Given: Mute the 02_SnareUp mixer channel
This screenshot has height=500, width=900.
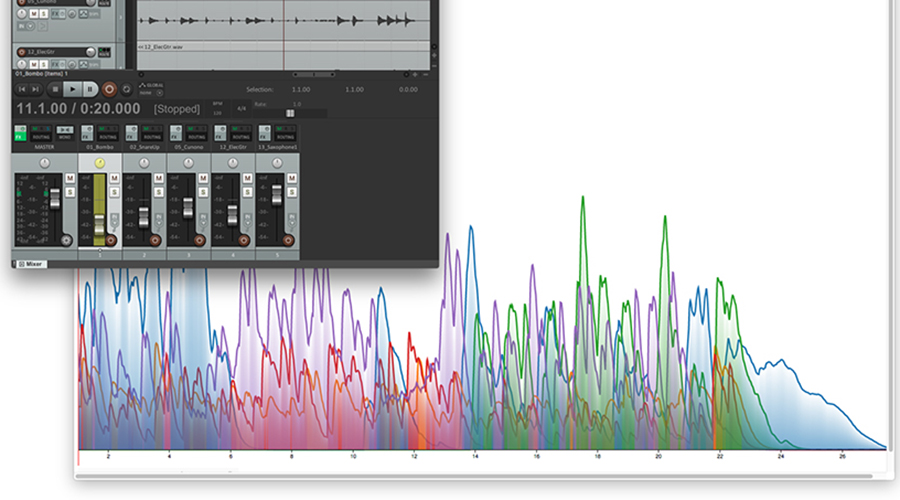Looking at the screenshot, I should pyautogui.click(x=158, y=179).
